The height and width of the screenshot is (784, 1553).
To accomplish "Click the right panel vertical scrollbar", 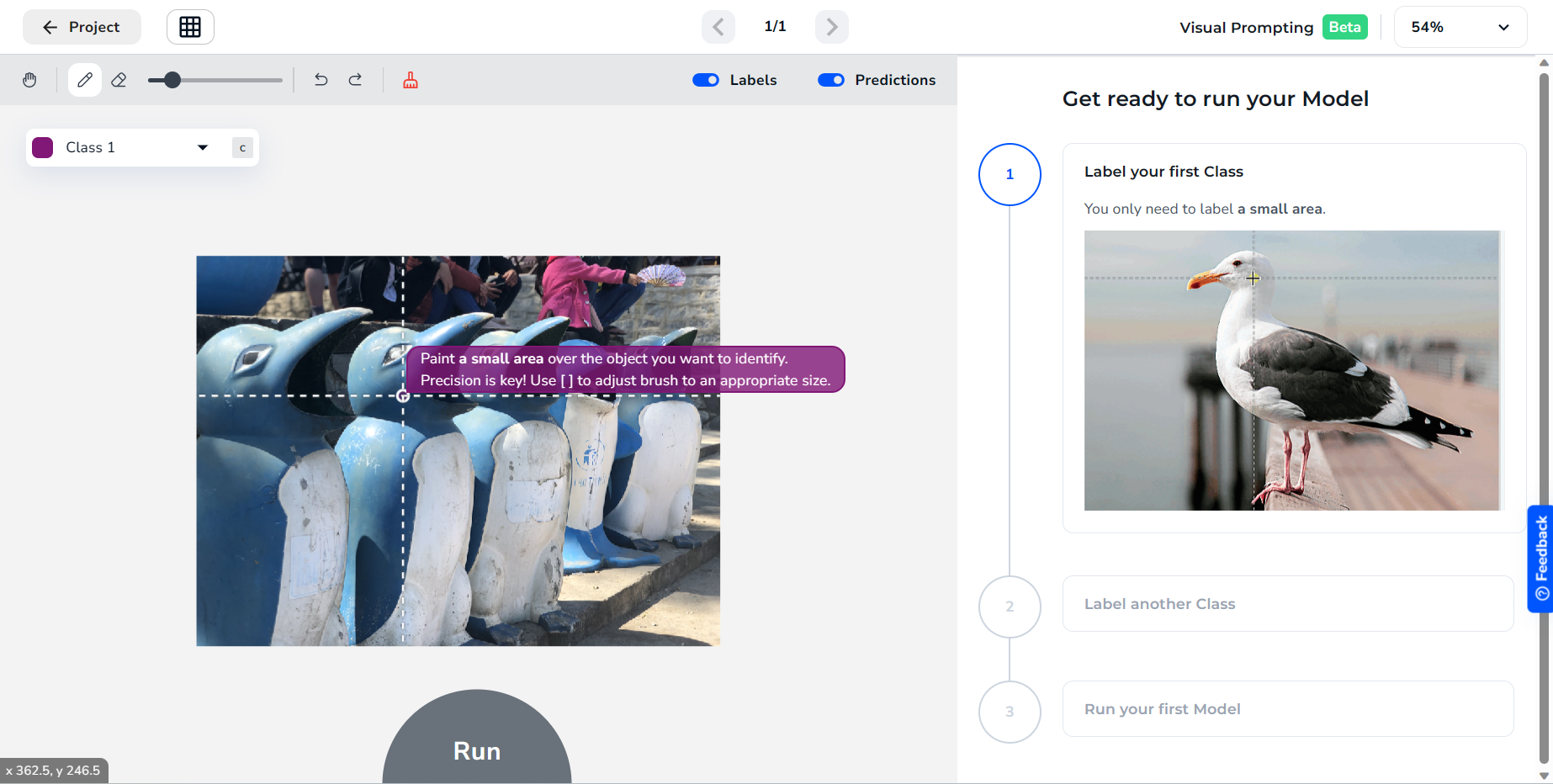I will coord(1544,416).
